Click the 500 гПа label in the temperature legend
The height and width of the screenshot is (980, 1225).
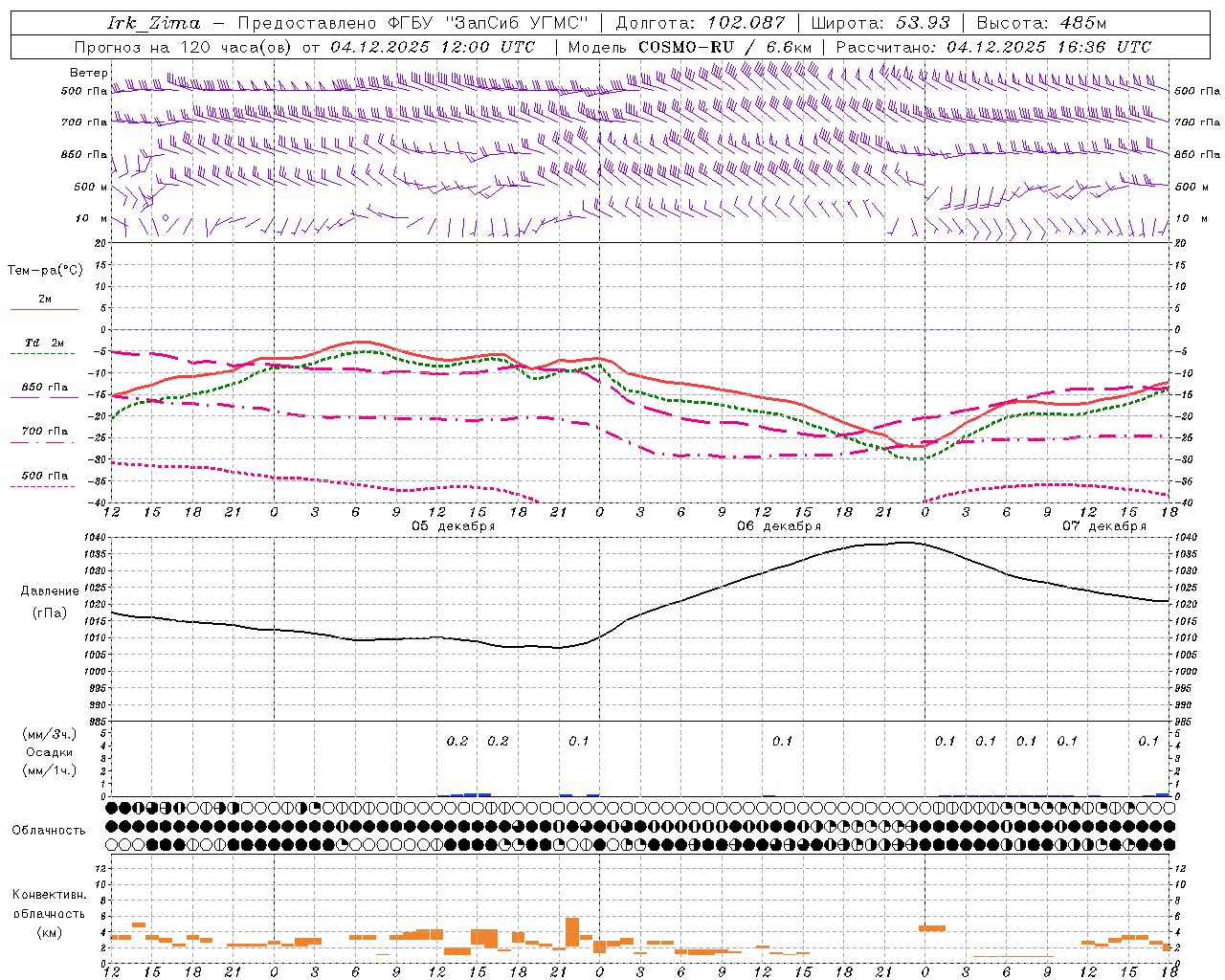click(x=45, y=475)
